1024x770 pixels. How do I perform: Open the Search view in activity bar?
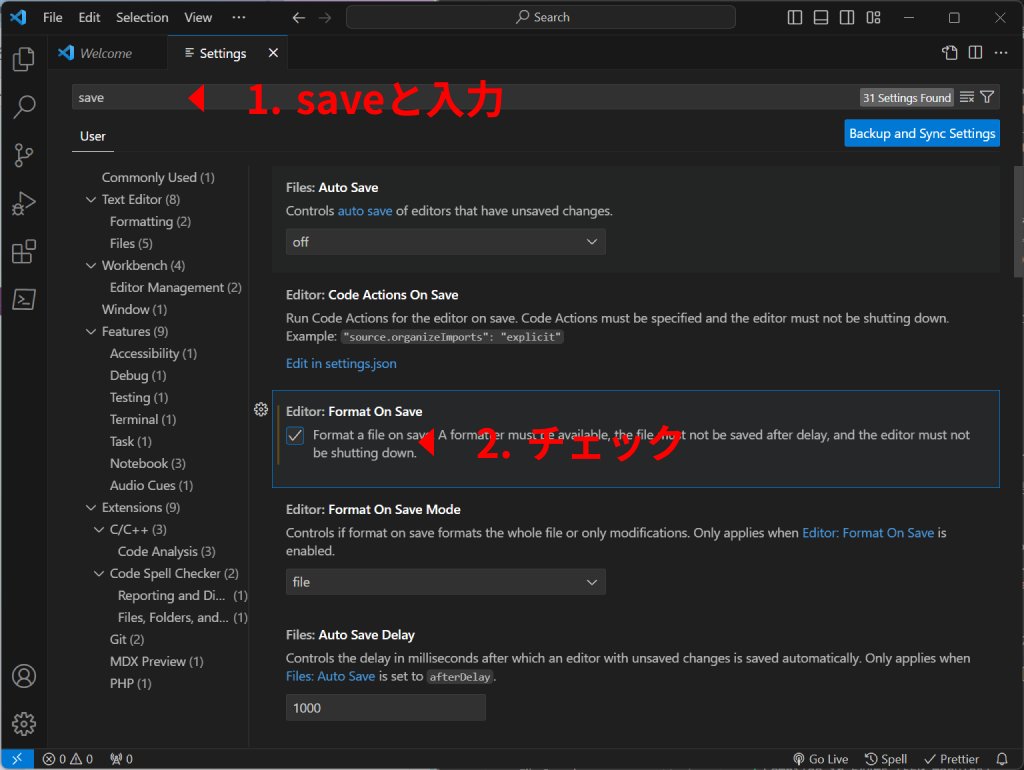coord(24,106)
